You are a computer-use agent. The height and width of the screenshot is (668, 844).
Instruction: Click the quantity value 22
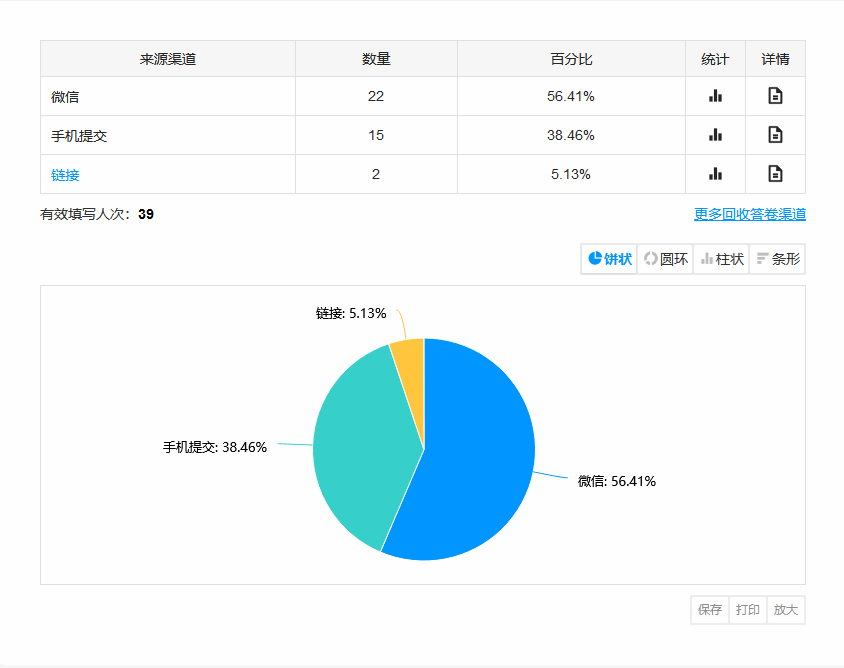coord(376,96)
